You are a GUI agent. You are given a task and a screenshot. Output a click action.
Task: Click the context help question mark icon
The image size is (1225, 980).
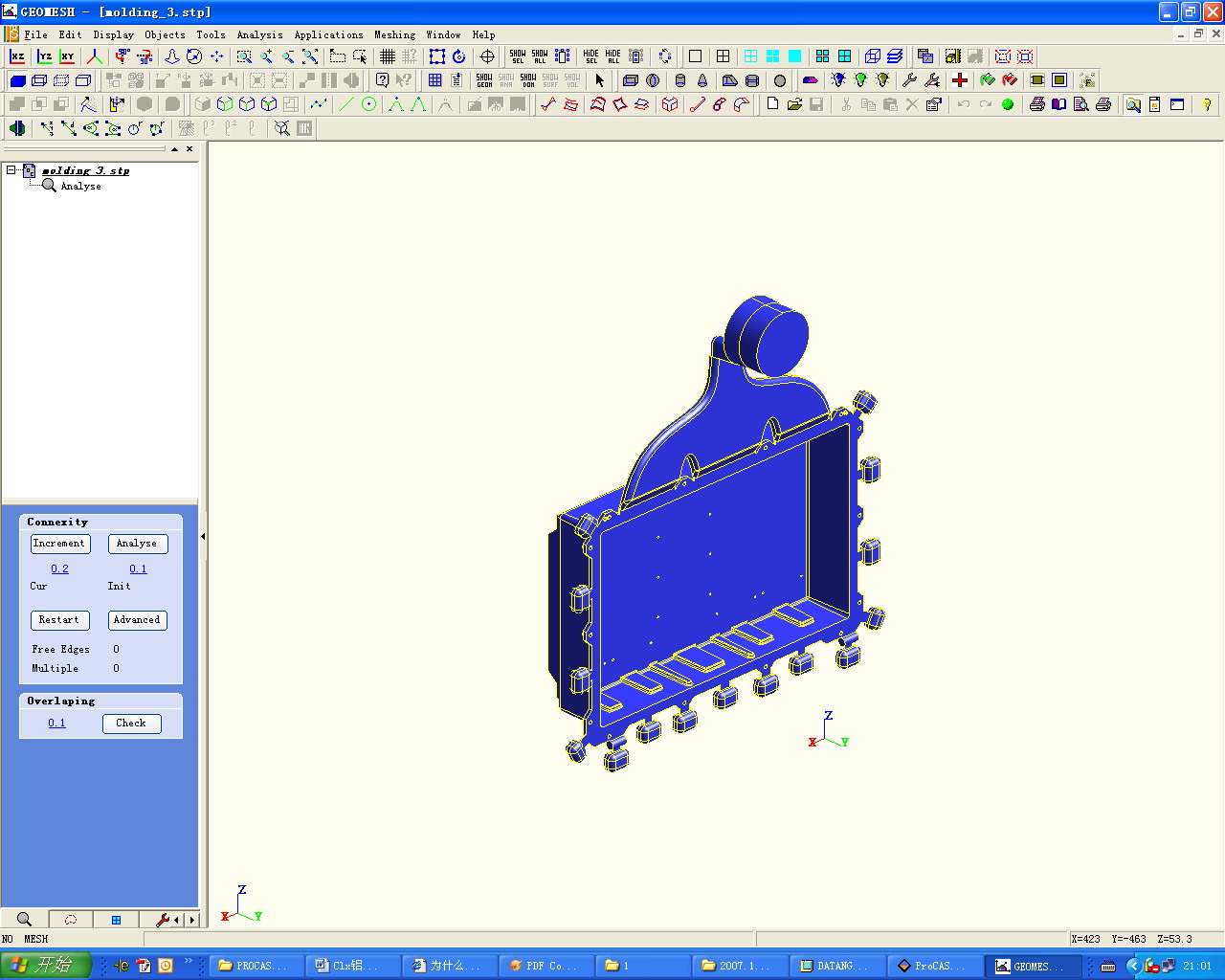coord(383,80)
